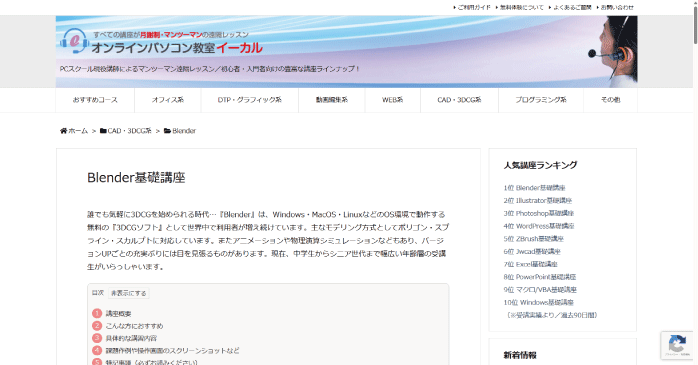Open the DTP・グラフィック系 menu
Viewport: 698px width, 365px height.
click(x=249, y=100)
